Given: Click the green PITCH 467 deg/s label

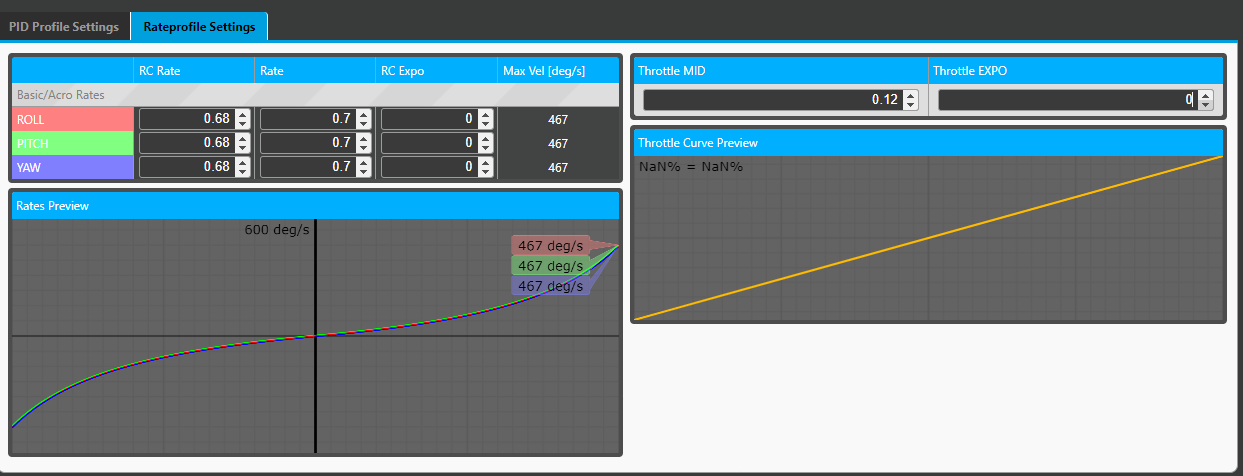Looking at the screenshot, I should [550, 266].
